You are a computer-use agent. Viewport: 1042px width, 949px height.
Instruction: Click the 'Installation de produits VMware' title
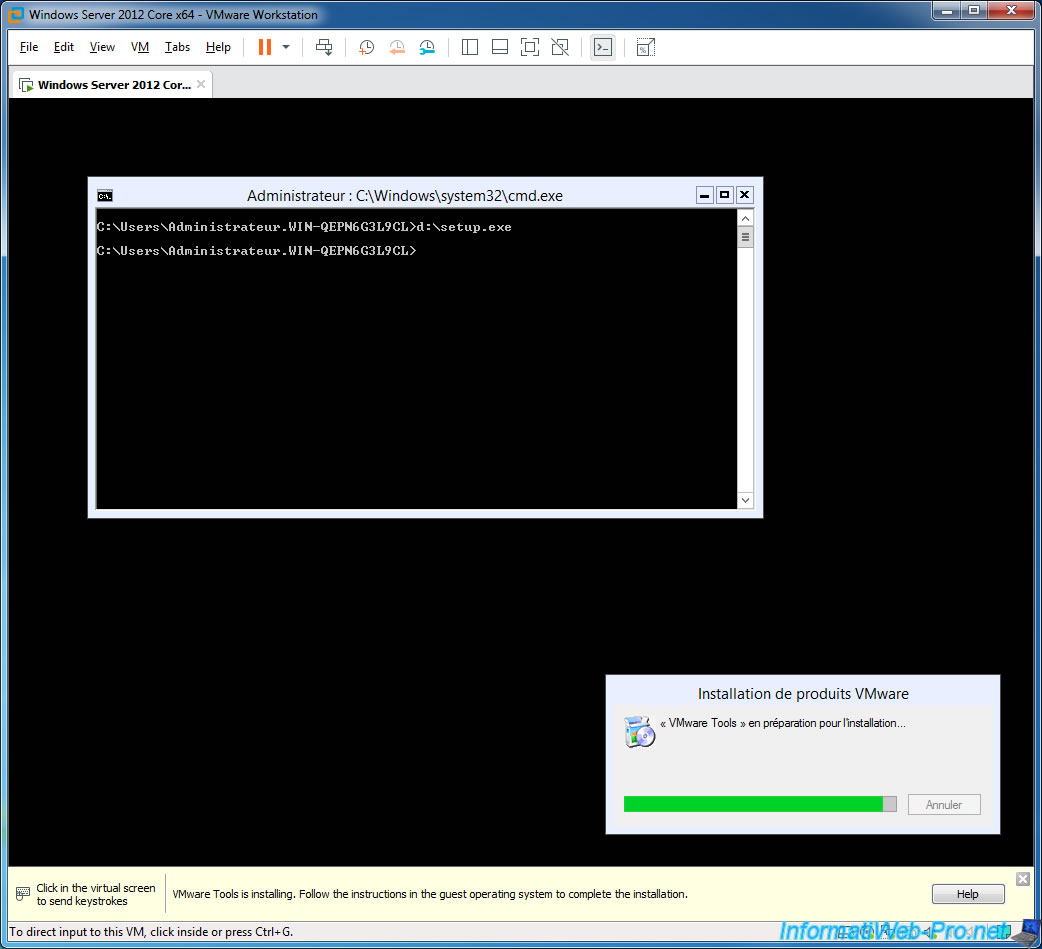803,693
